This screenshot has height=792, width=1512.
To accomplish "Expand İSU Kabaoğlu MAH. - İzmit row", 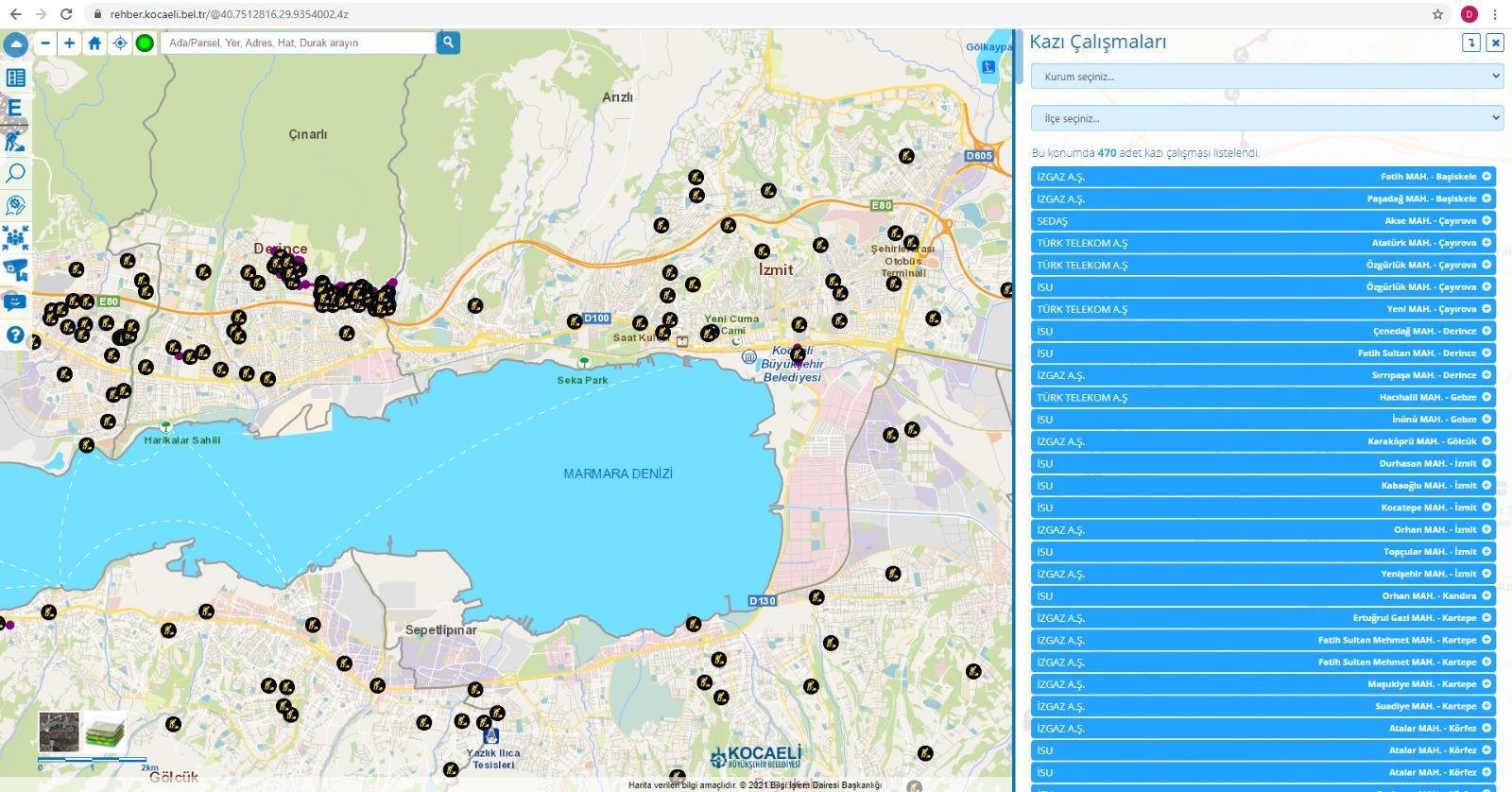I will click(x=1263, y=486).
